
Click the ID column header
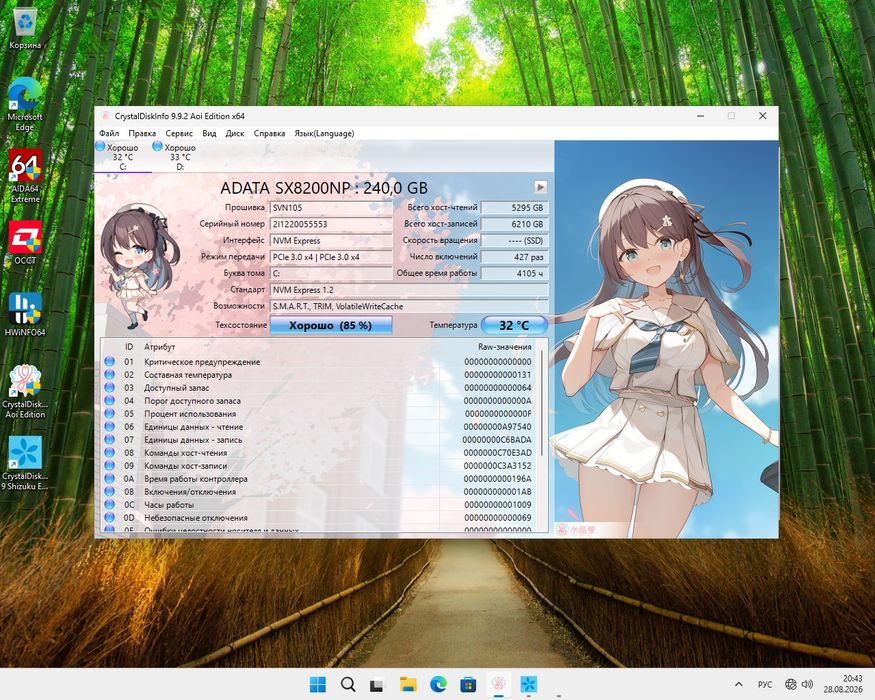click(129, 347)
